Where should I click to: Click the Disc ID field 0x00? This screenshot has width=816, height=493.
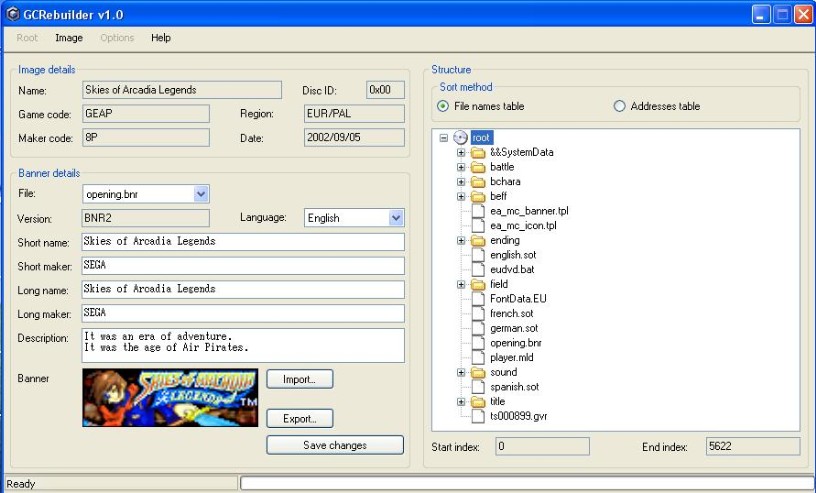tap(385, 90)
